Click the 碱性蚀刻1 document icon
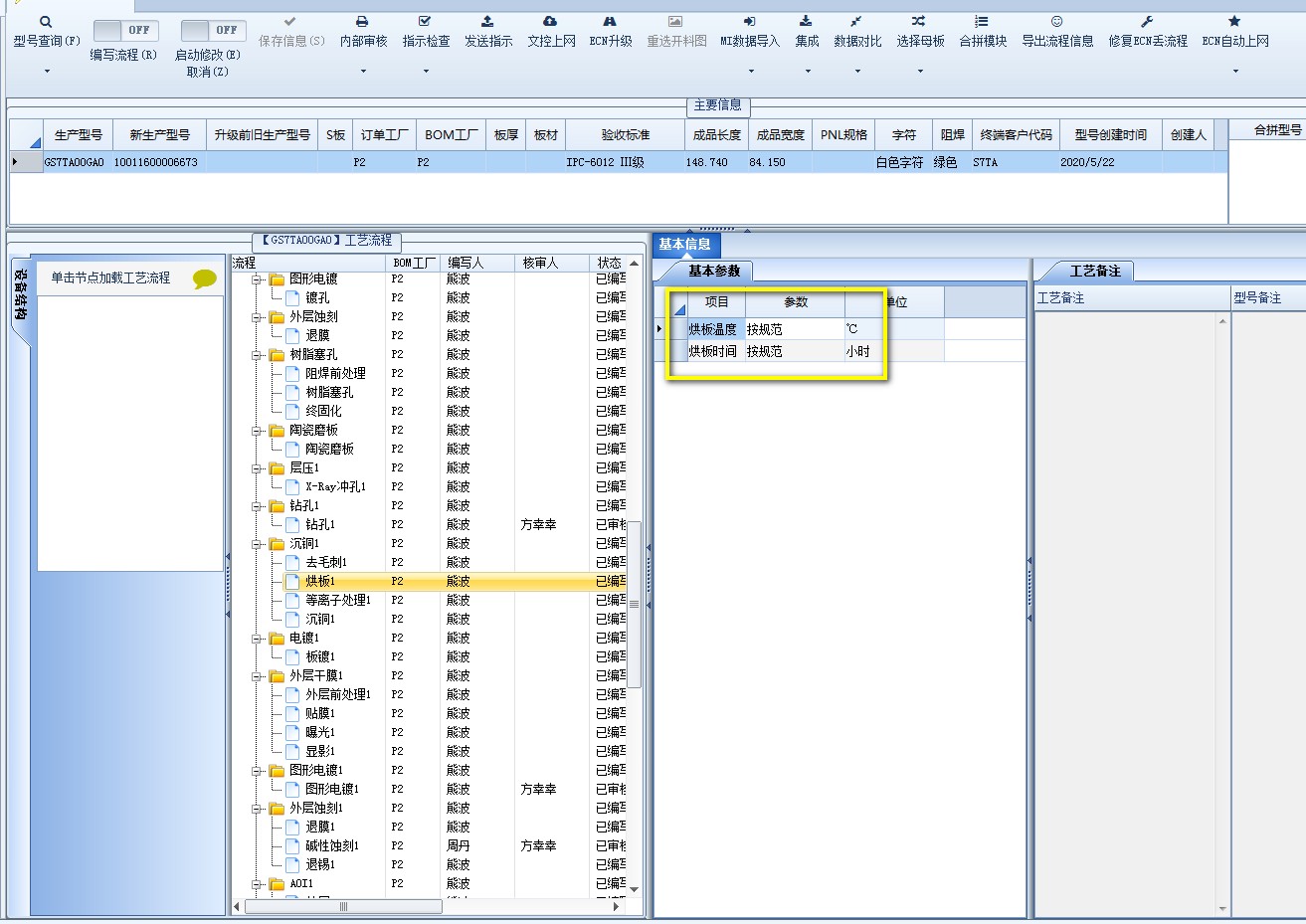Viewport: 1306px width, 924px height. tap(292, 845)
